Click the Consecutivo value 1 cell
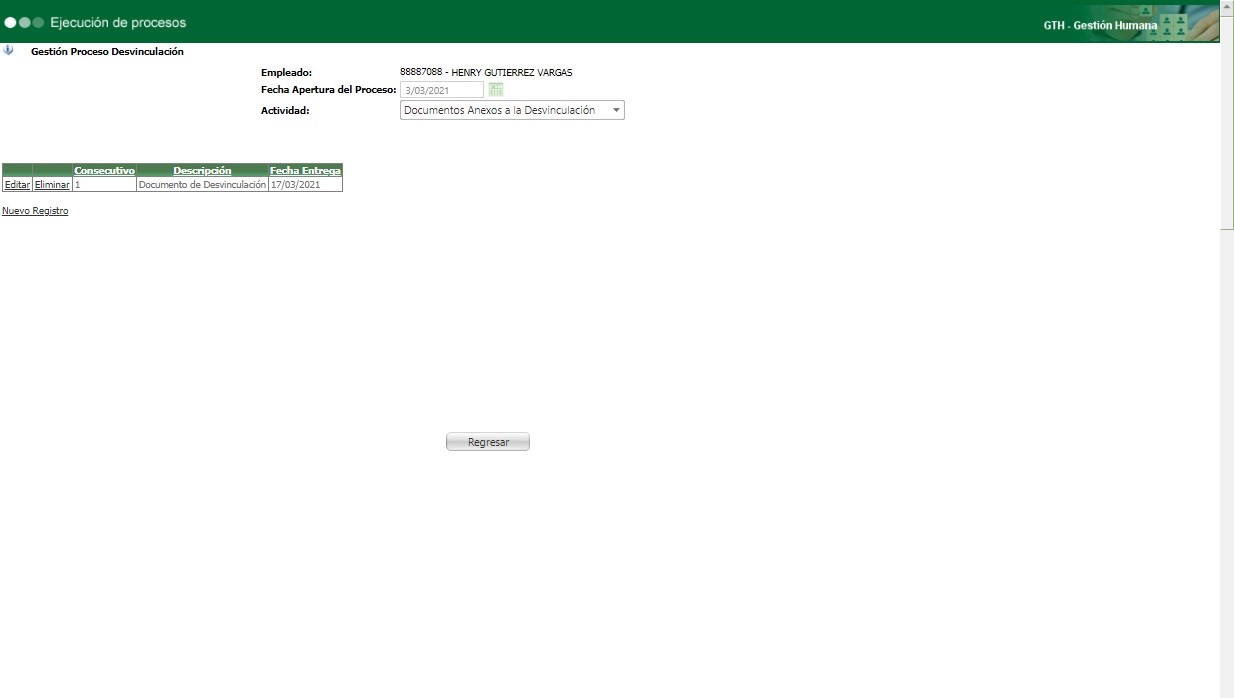 tap(104, 185)
